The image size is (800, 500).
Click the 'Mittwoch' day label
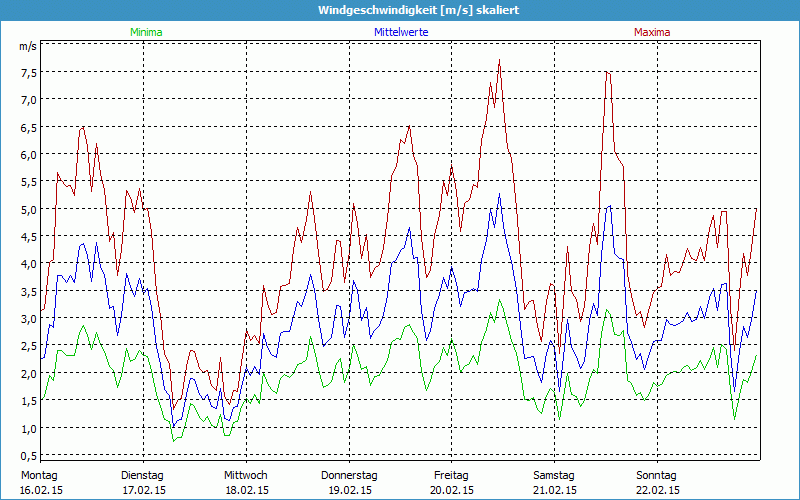click(246, 476)
